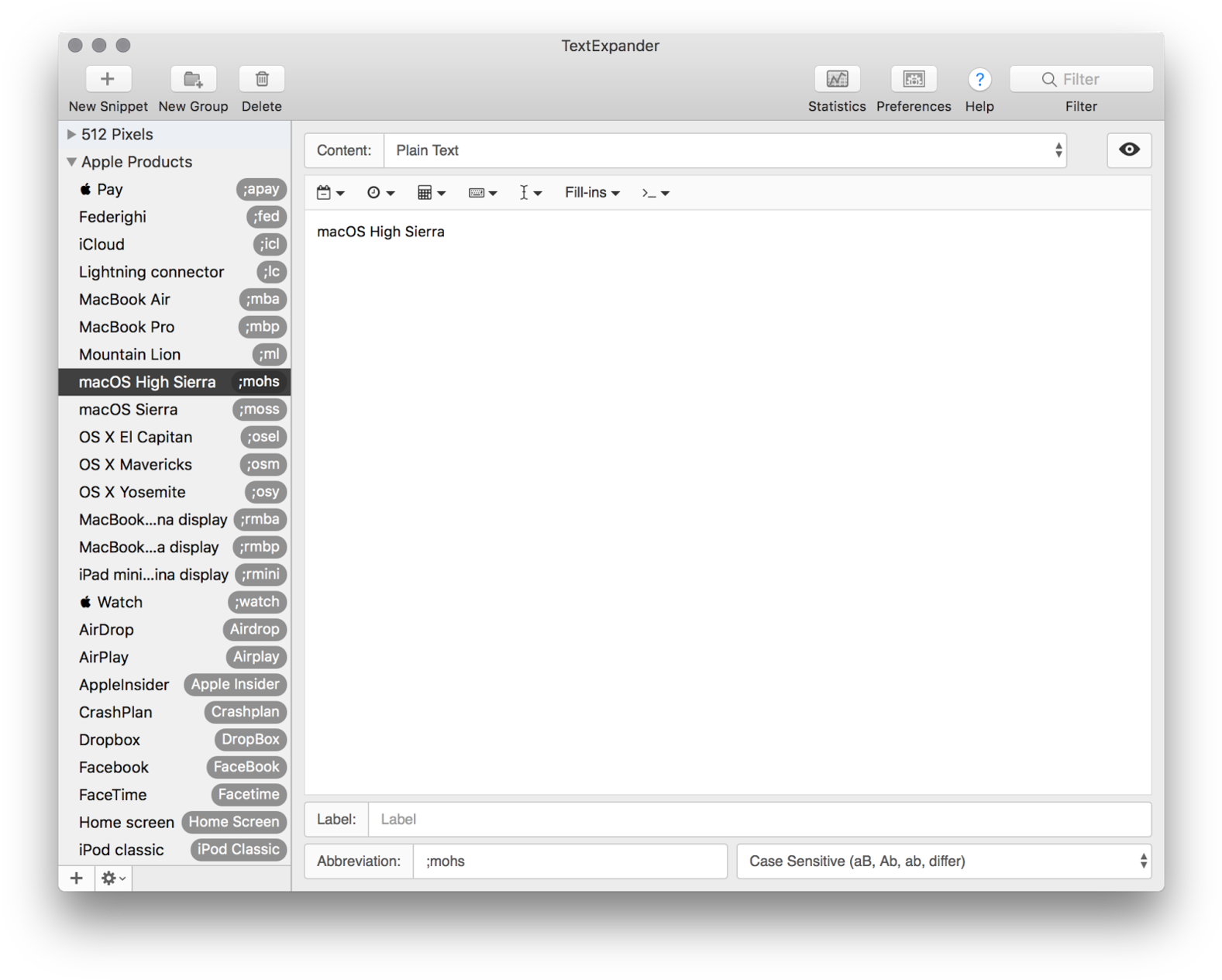The width and height of the screenshot is (1222, 980).
Task: Select the OS X El Capitan snippet
Action: 175,437
